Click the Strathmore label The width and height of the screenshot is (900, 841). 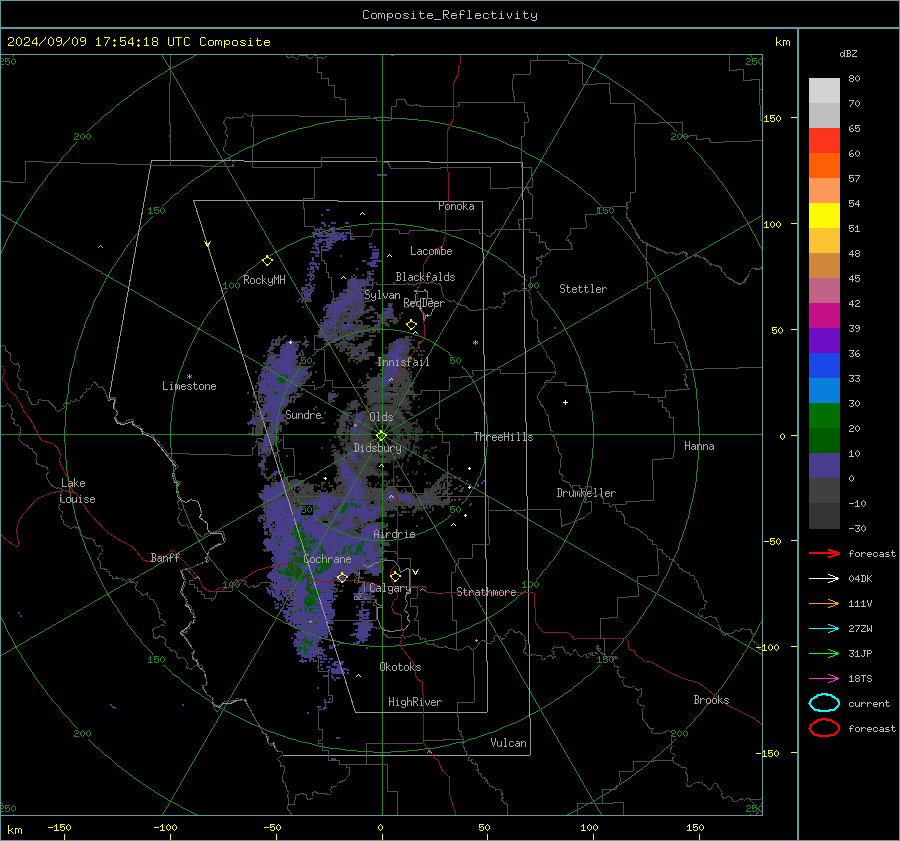[x=486, y=592]
